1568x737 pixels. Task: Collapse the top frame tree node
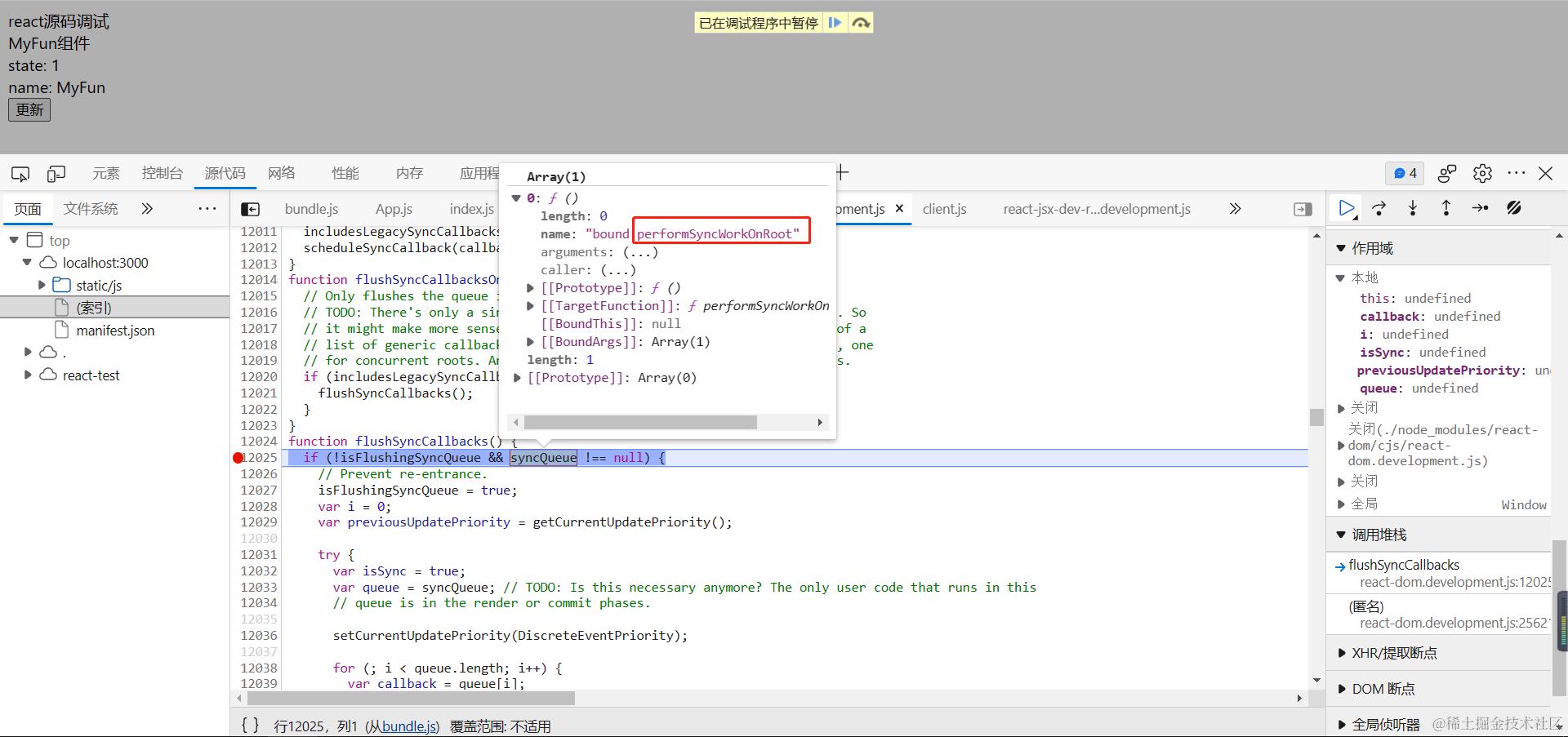(14, 240)
